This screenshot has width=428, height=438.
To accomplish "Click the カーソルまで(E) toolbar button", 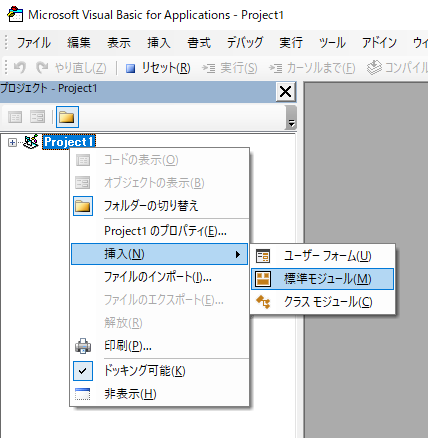I will pos(312,68).
